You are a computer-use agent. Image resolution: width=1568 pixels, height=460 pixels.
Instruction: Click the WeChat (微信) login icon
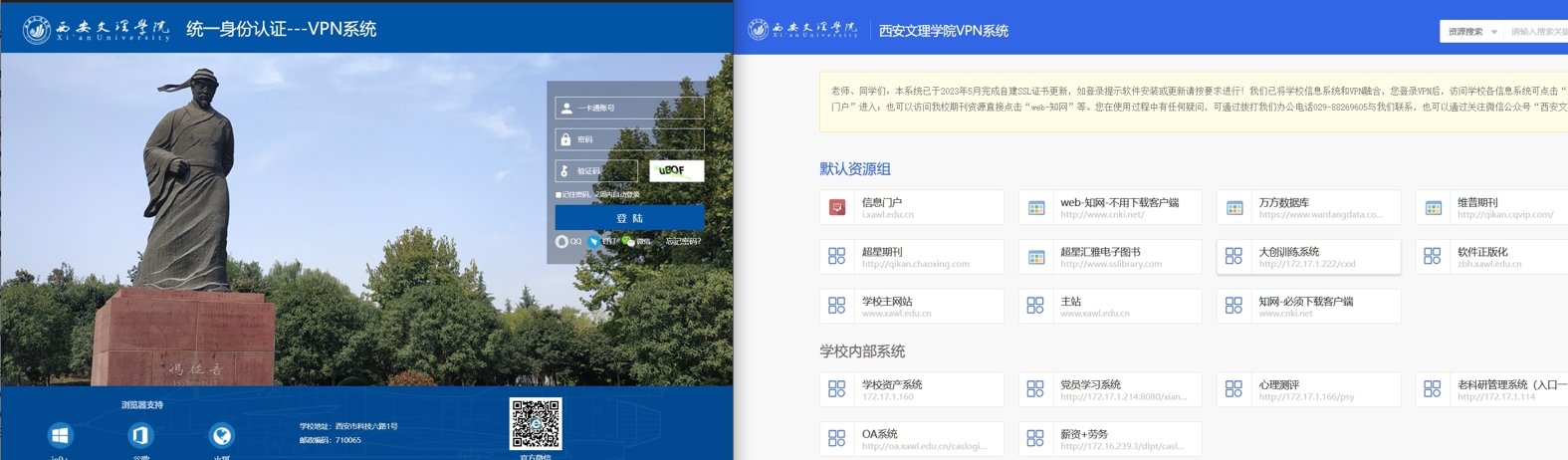click(628, 242)
